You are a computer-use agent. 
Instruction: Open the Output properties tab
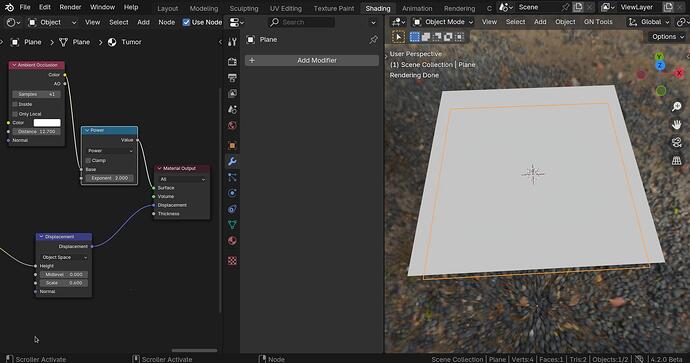pyautogui.click(x=232, y=78)
